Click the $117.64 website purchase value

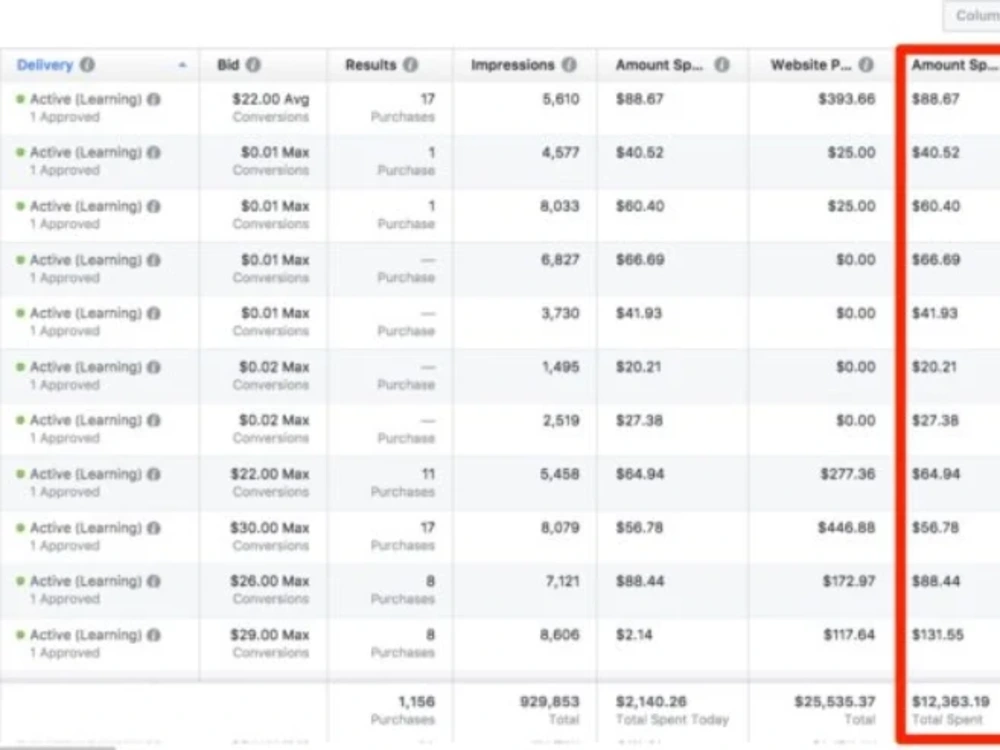tap(849, 635)
